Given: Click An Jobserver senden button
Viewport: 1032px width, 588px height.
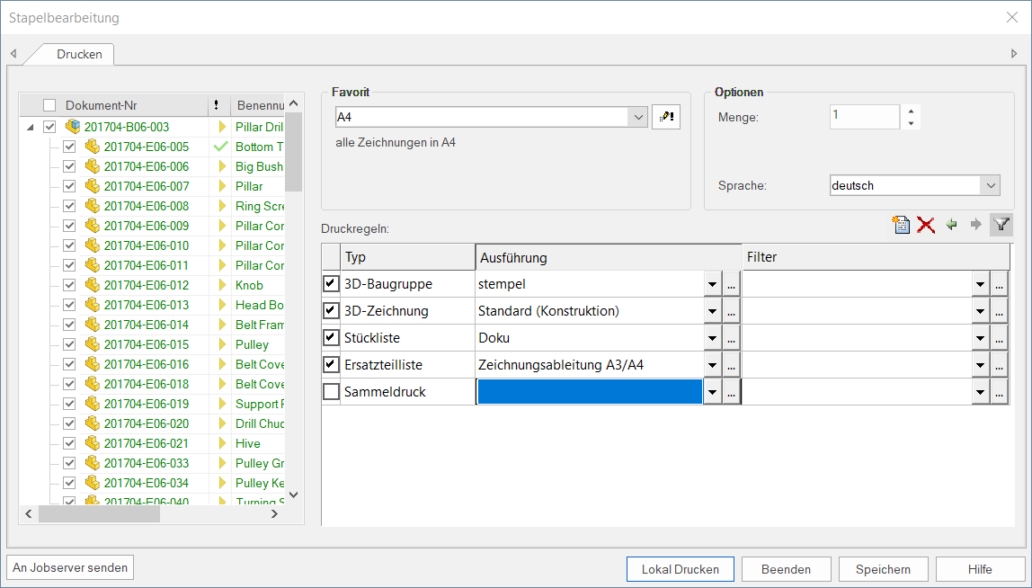Looking at the screenshot, I should (70, 568).
